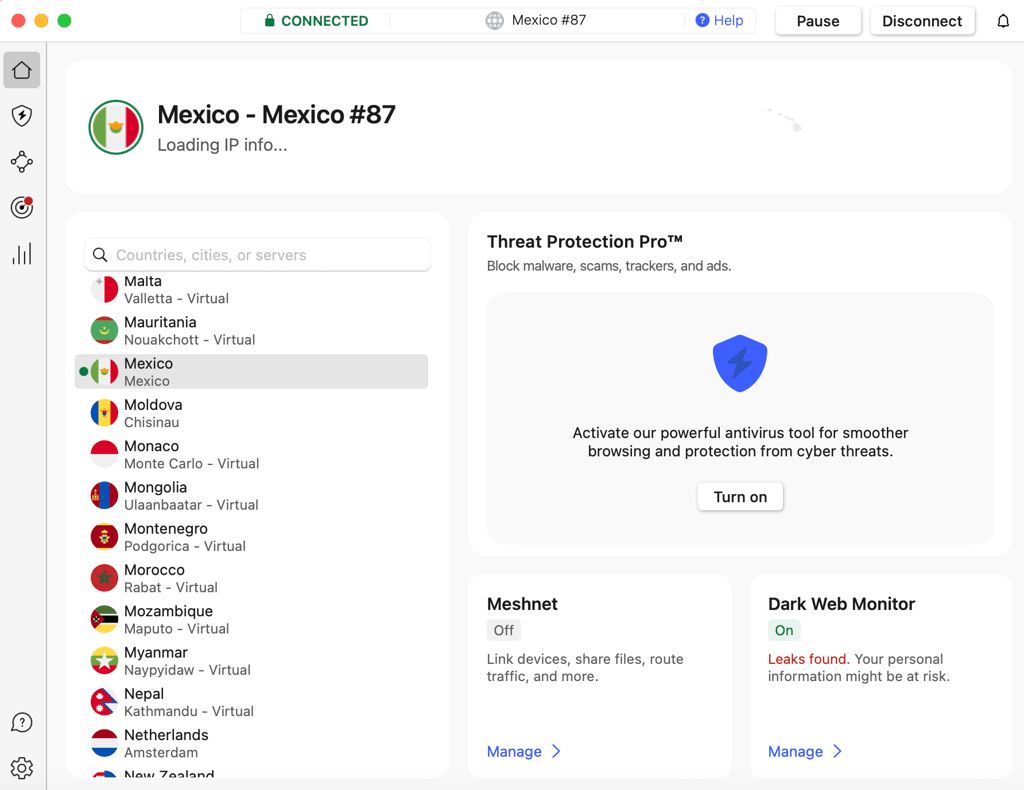The width and height of the screenshot is (1024, 790).
Task: Open the Help link
Action: click(720, 20)
